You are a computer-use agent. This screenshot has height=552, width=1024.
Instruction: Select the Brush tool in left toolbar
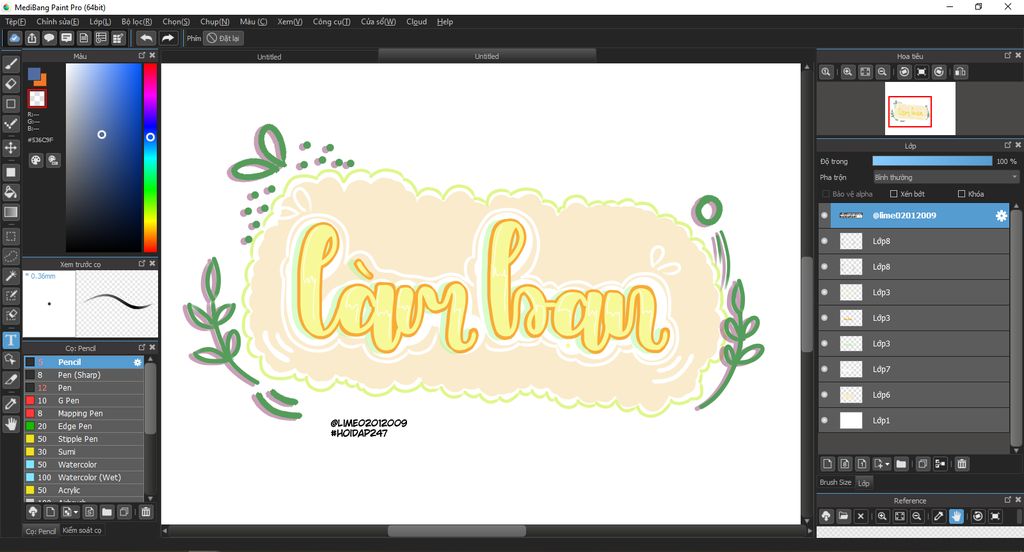pos(11,64)
